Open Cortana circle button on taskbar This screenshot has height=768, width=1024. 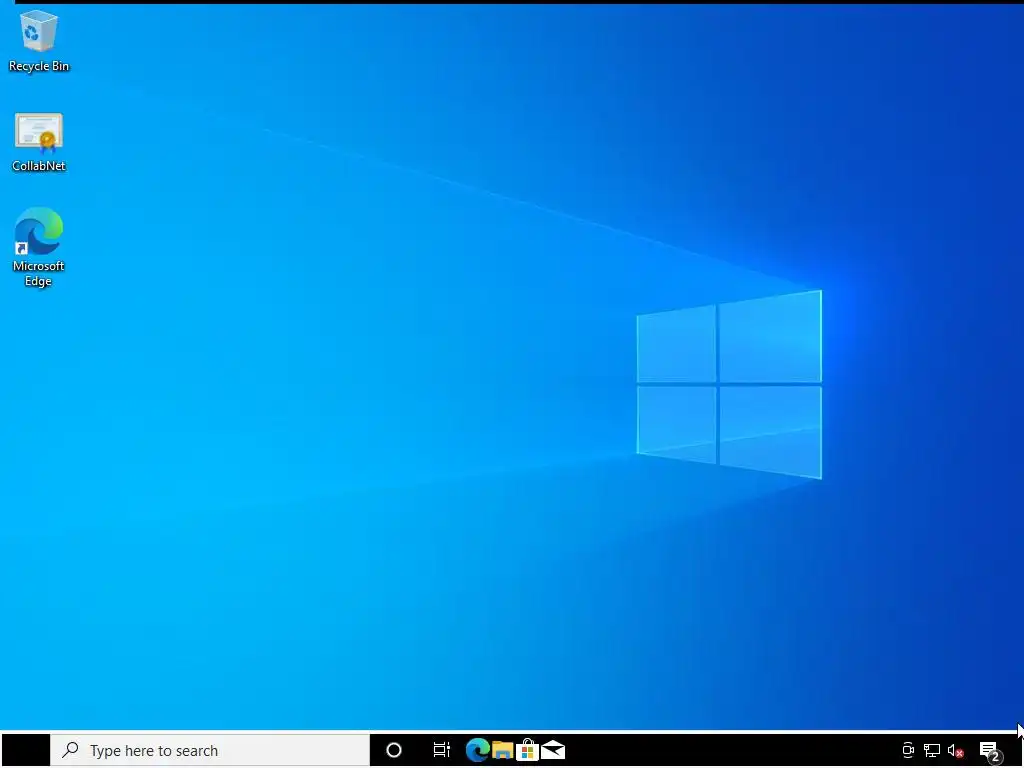click(x=394, y=750)
